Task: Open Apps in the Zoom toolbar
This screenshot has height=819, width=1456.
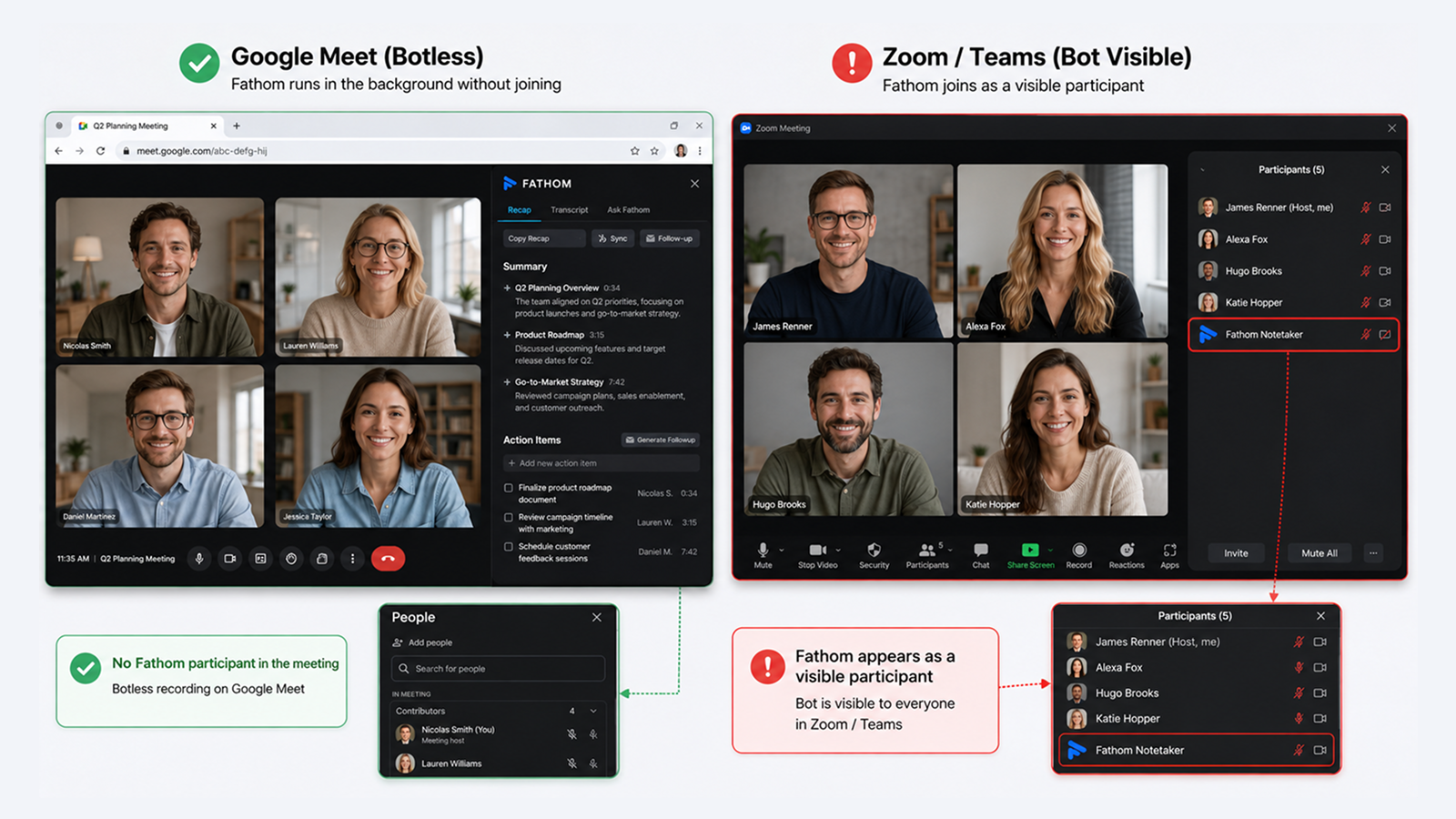Action: [1170, 554]
